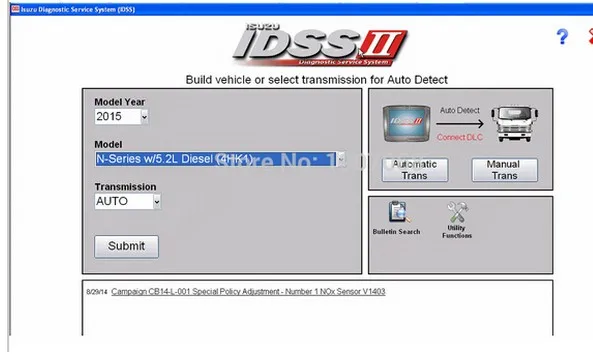Open the Bulletin Search icon

pos(398,212)
